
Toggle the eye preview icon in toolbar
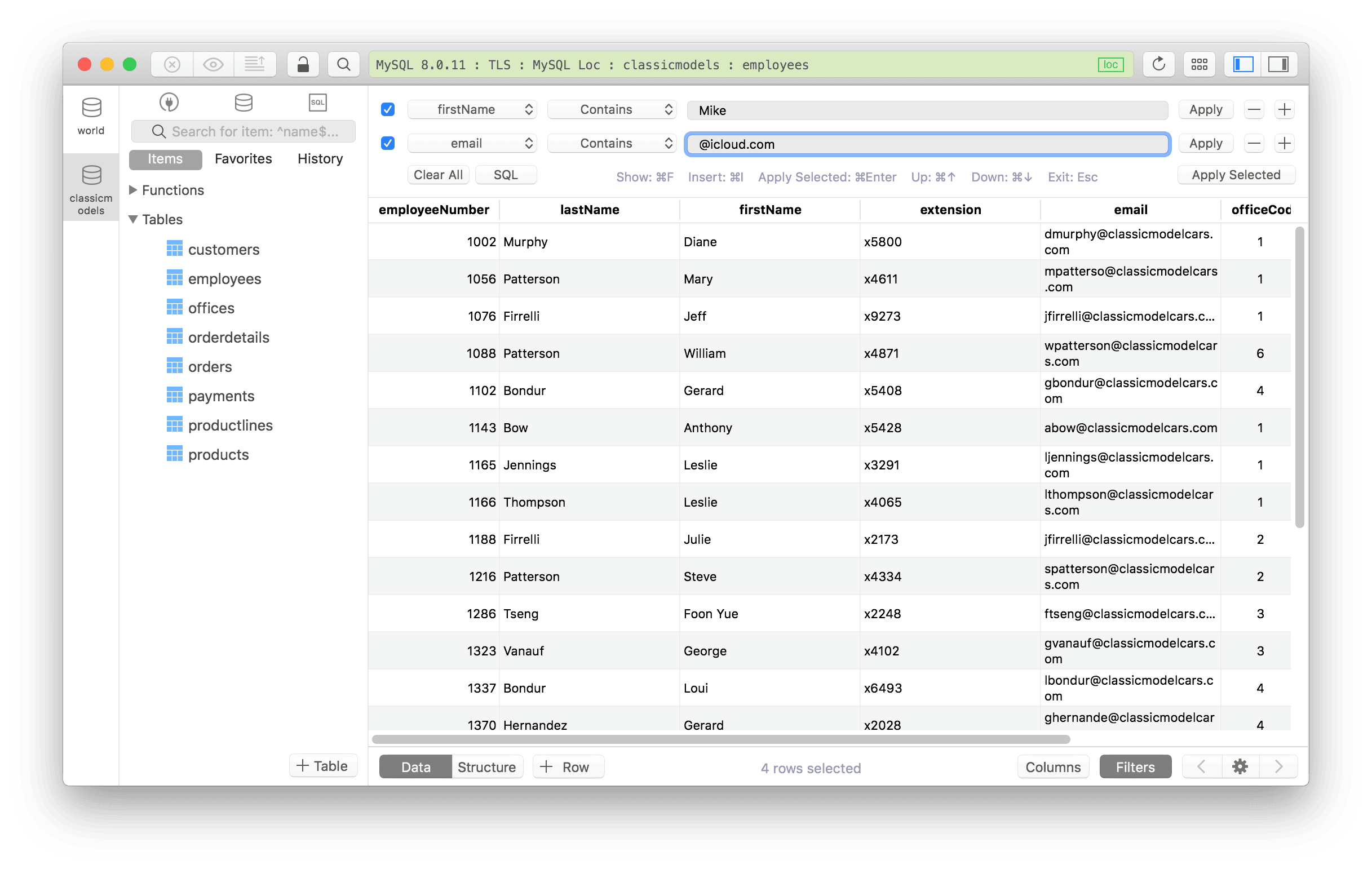pos(213,64)
